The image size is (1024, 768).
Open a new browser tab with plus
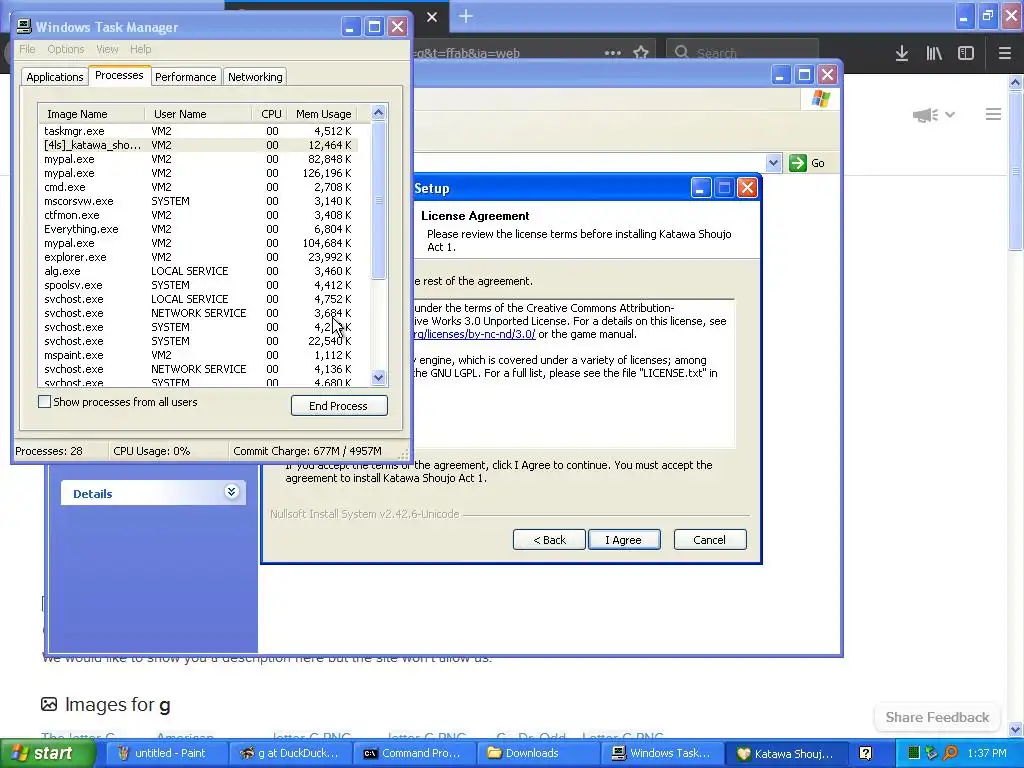[466, 16]
